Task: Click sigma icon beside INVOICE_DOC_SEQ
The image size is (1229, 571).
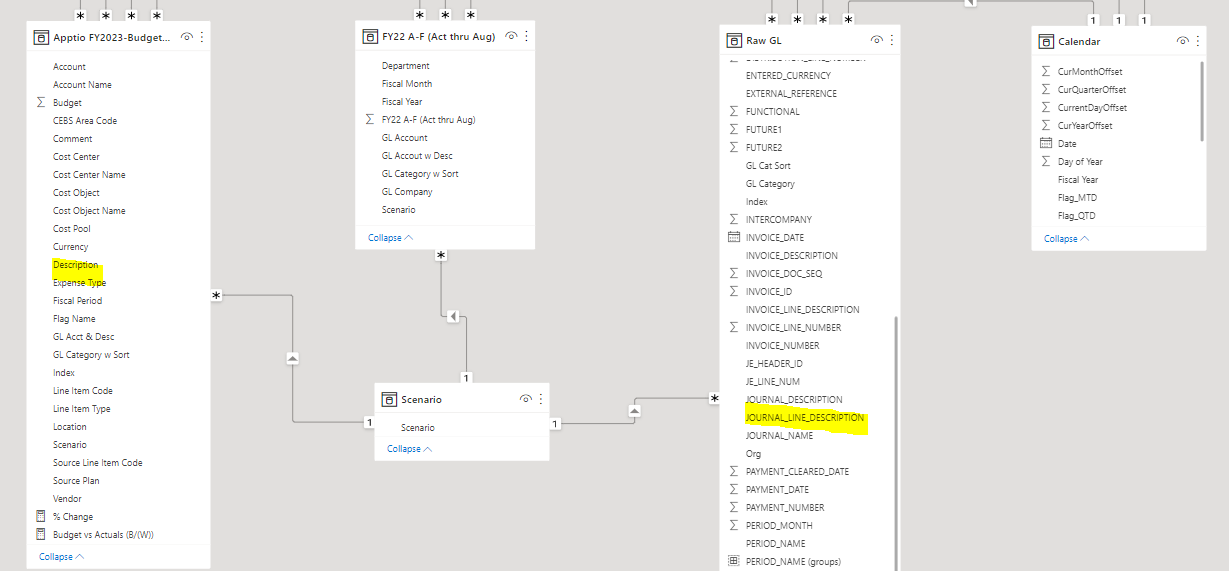Action: point(734,274)
